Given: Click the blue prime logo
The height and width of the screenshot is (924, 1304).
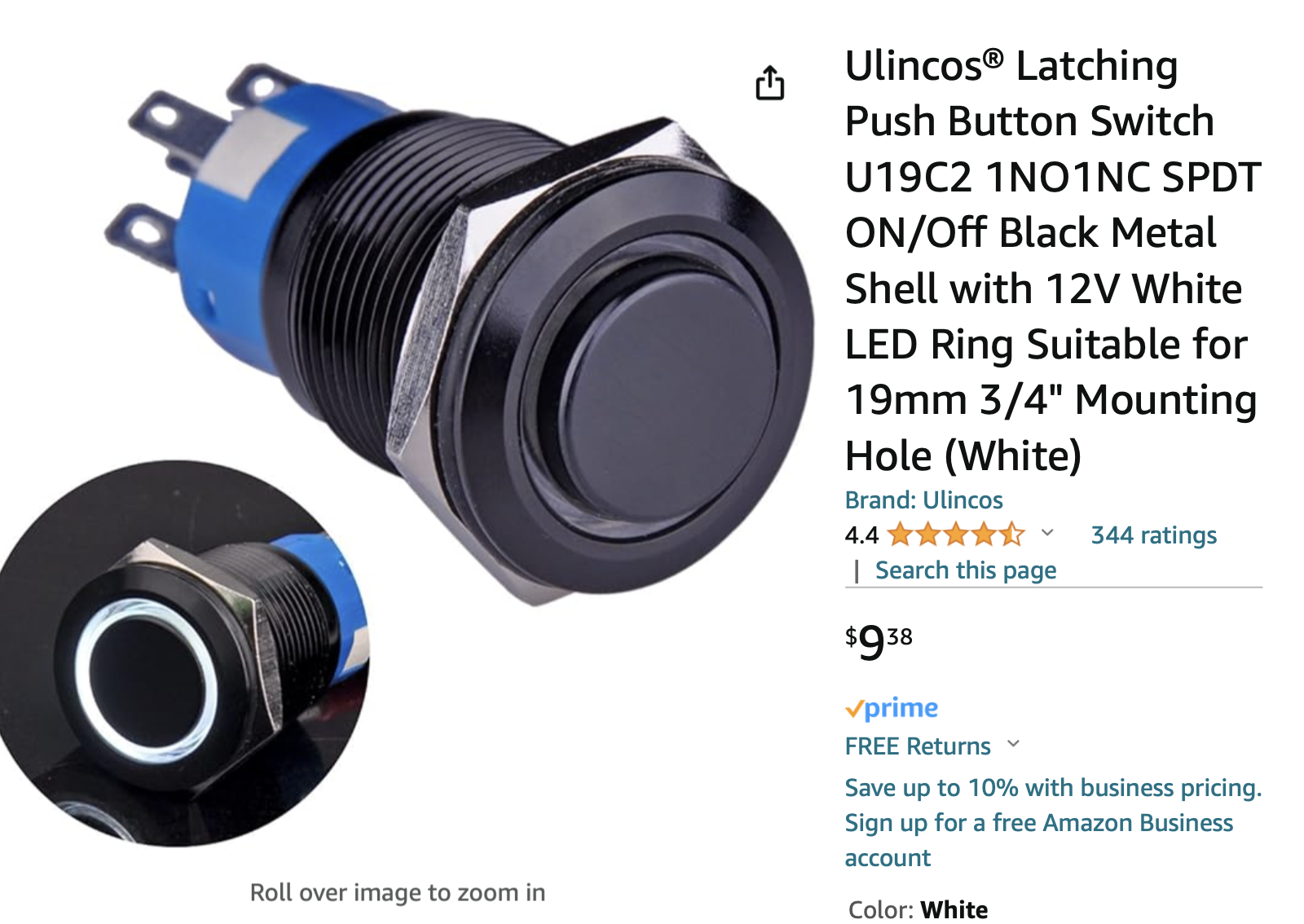Looking at the screenshot, I should 901,708.
